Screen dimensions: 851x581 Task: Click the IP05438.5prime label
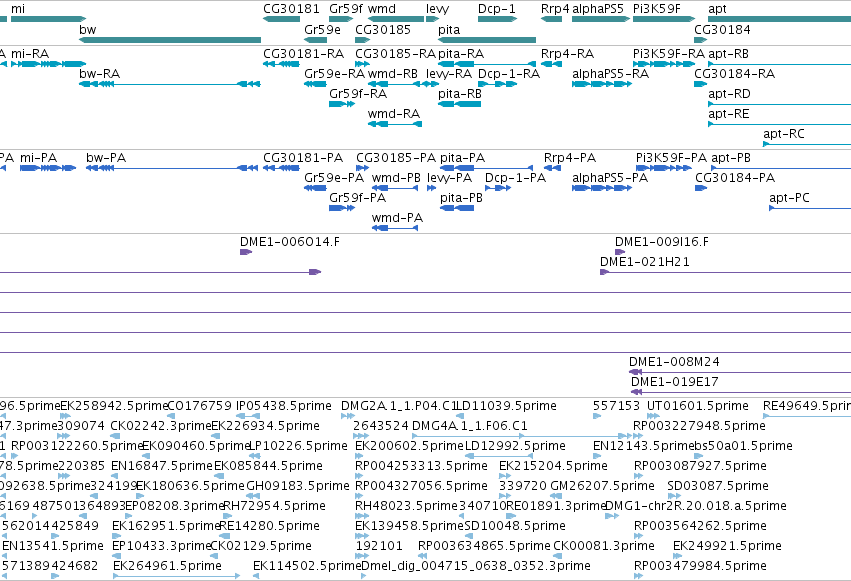pyautogui.click(x=283, y=406)
